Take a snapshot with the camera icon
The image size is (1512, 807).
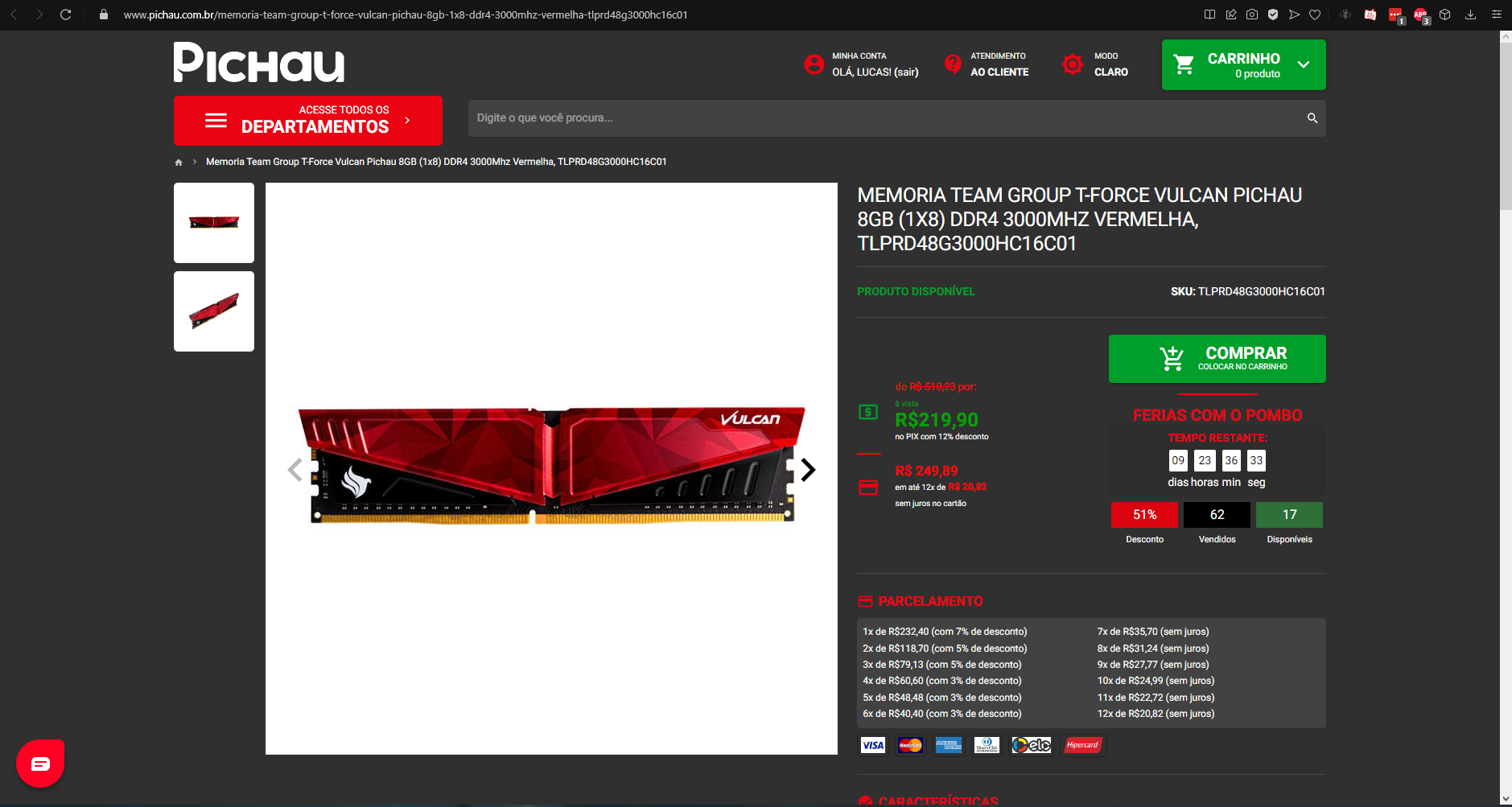pyautogui.click(x=1252, y=14)
